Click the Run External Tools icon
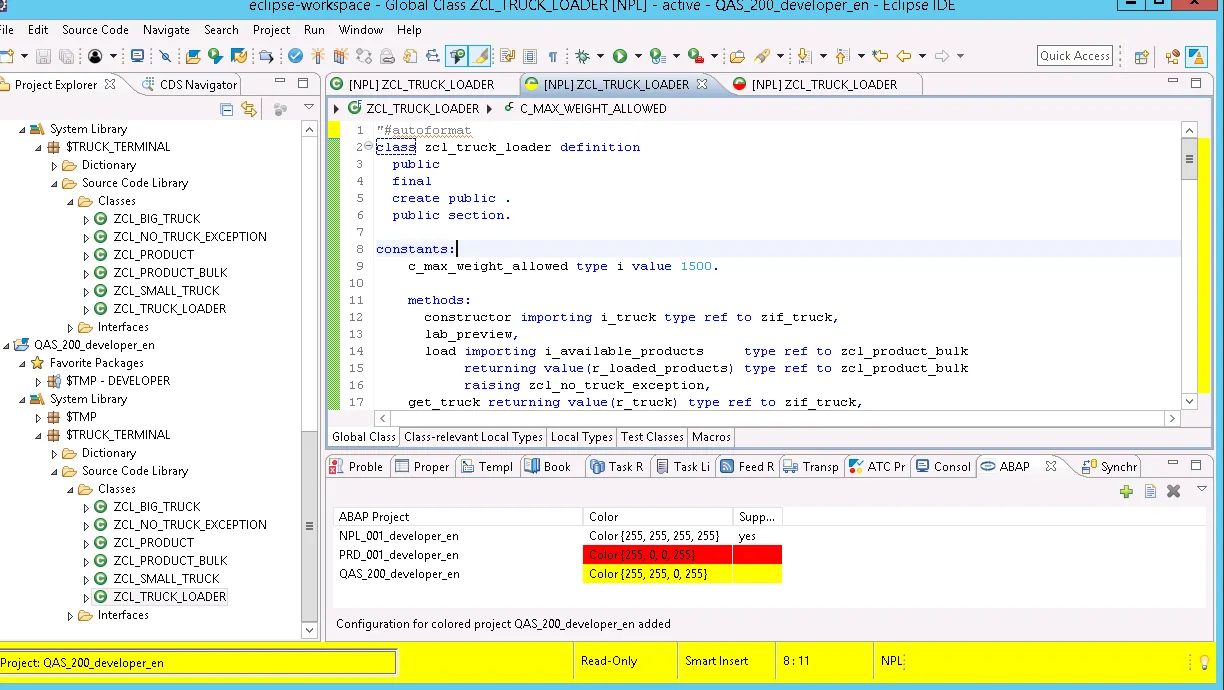1224x690 pixels. pyautogui.click(x=696, y=56)
